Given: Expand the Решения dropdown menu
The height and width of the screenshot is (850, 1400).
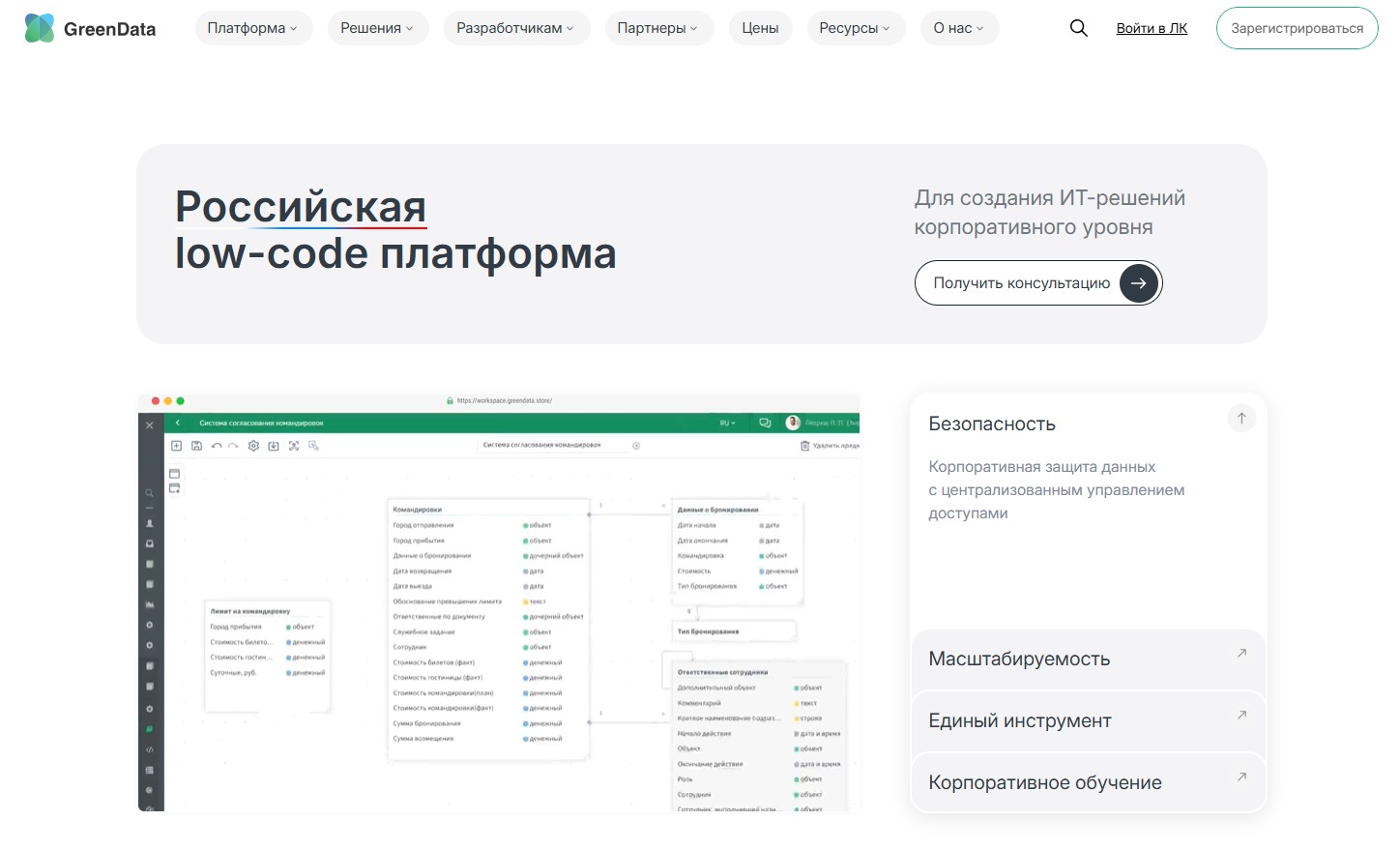Looking at the screenshot, I should 378,28.
